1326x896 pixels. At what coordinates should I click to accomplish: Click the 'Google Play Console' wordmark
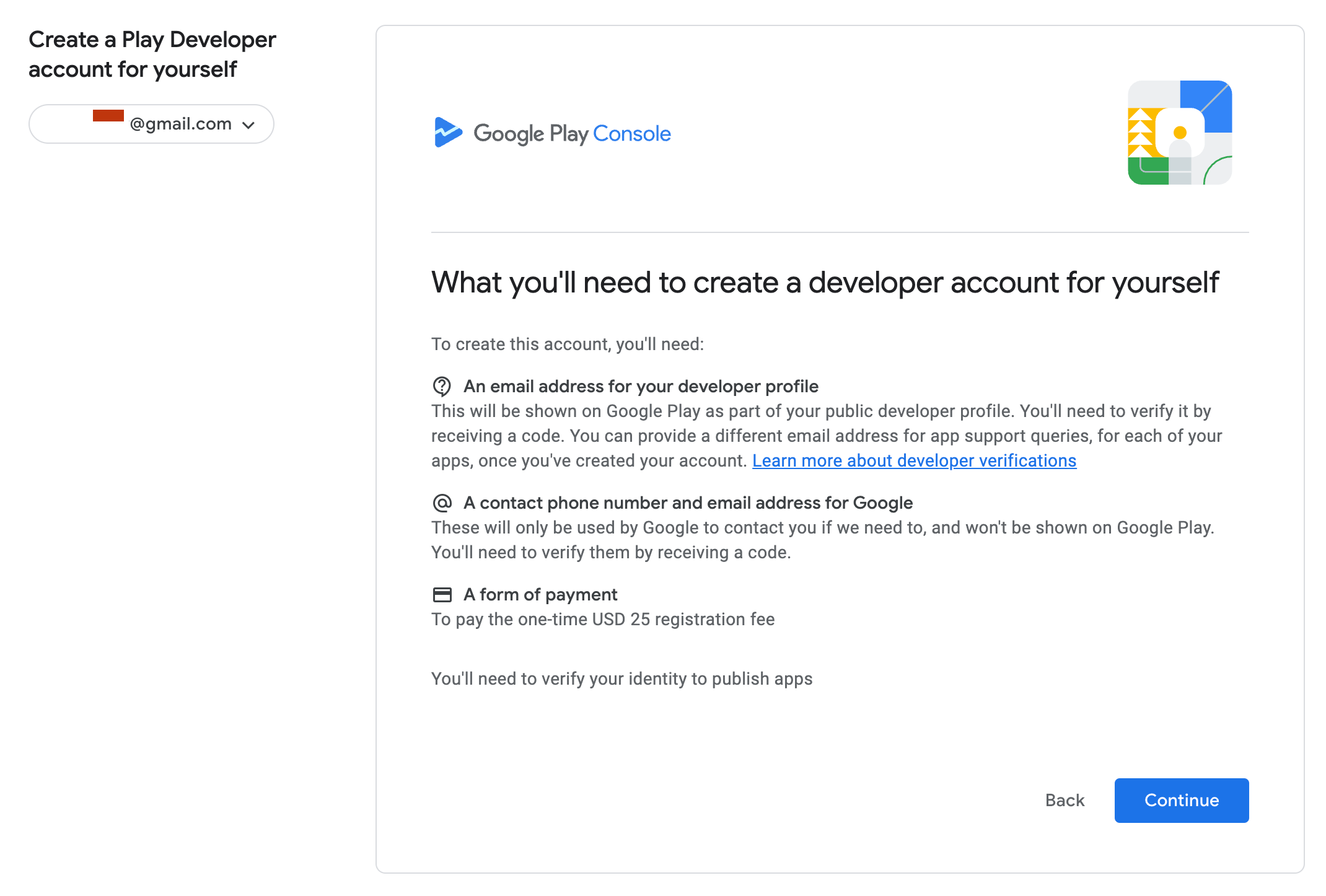(x=572, y=134)
